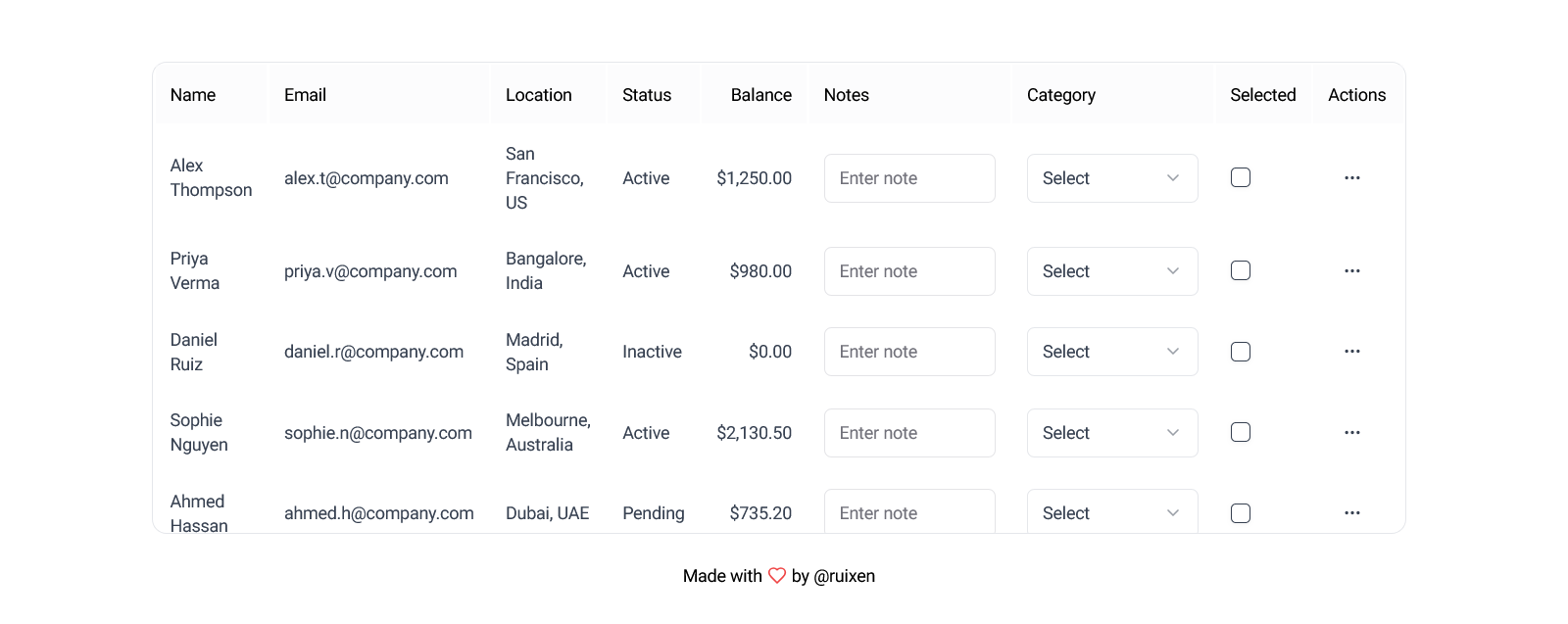Open actions menu for Alex Thompson row
Image resolution: width=1568 pixels, height=624 pixels.
pyautogui.click(x=1351, y=178)
